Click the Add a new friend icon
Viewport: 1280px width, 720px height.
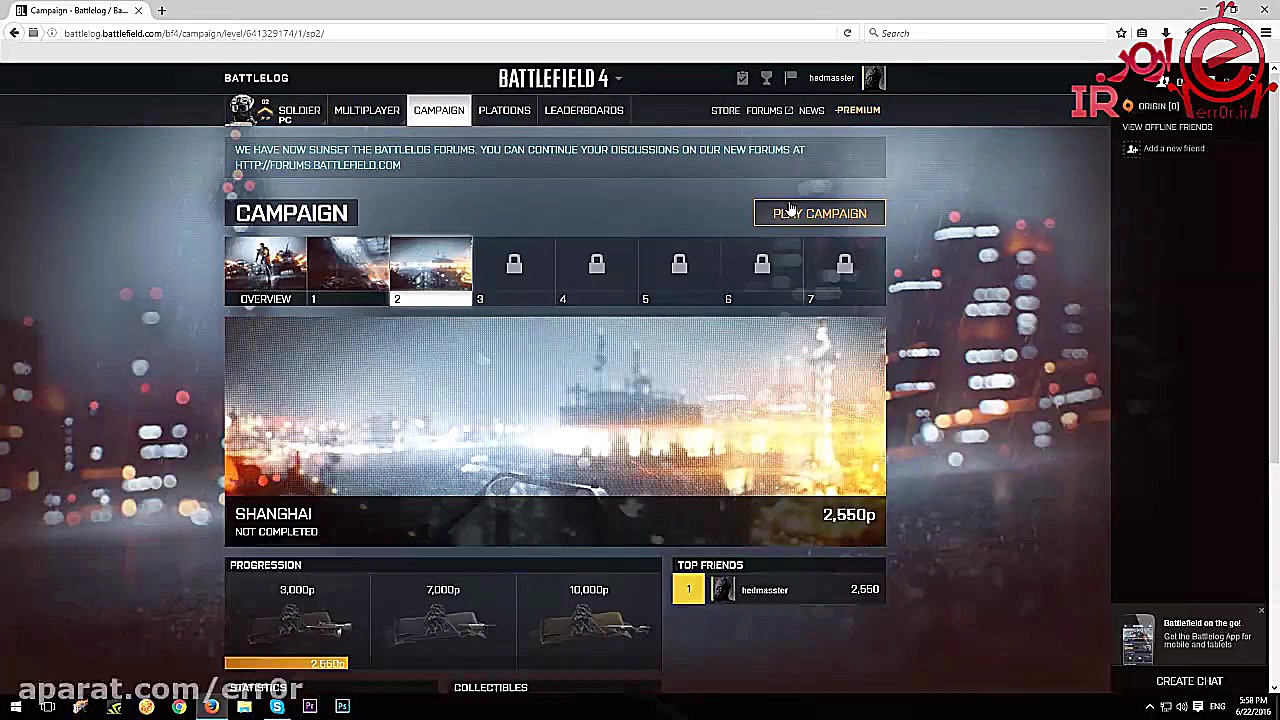click(1132, 149)
